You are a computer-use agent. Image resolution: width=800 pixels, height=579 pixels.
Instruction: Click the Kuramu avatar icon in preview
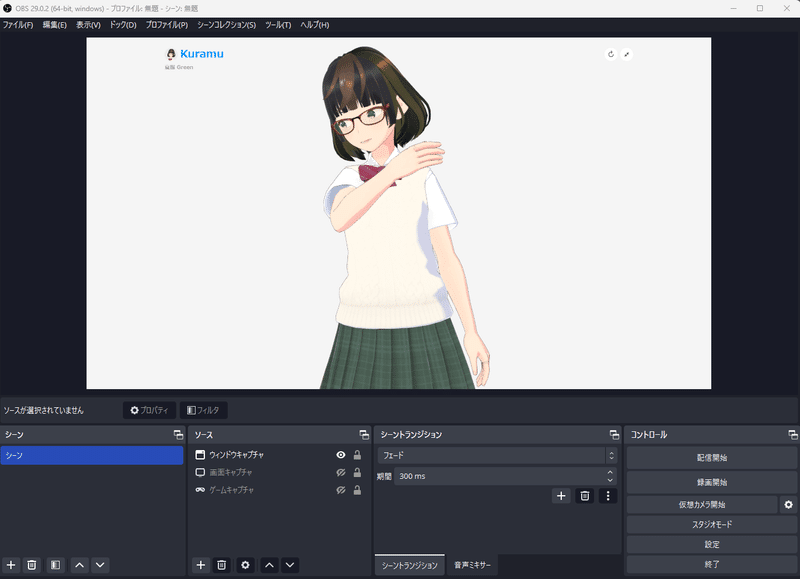click(x=171, y=54)
